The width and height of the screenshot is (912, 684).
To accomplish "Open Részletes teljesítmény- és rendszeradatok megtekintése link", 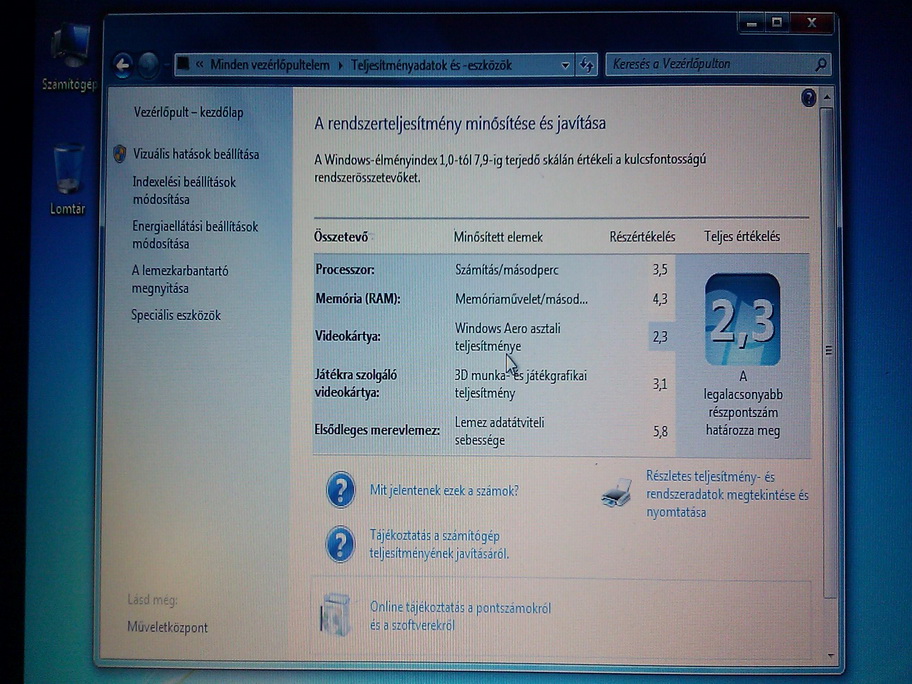I will pos(727,494).
